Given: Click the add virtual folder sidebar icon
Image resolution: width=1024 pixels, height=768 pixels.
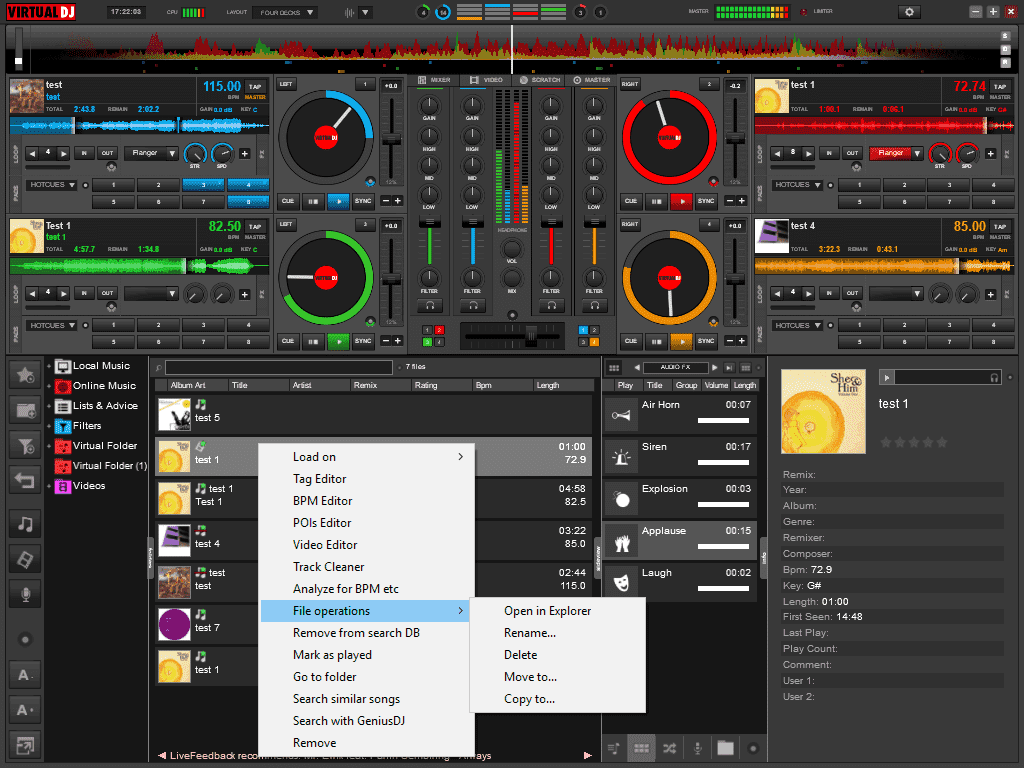Looking at the screenshot, I should [25, 410].
